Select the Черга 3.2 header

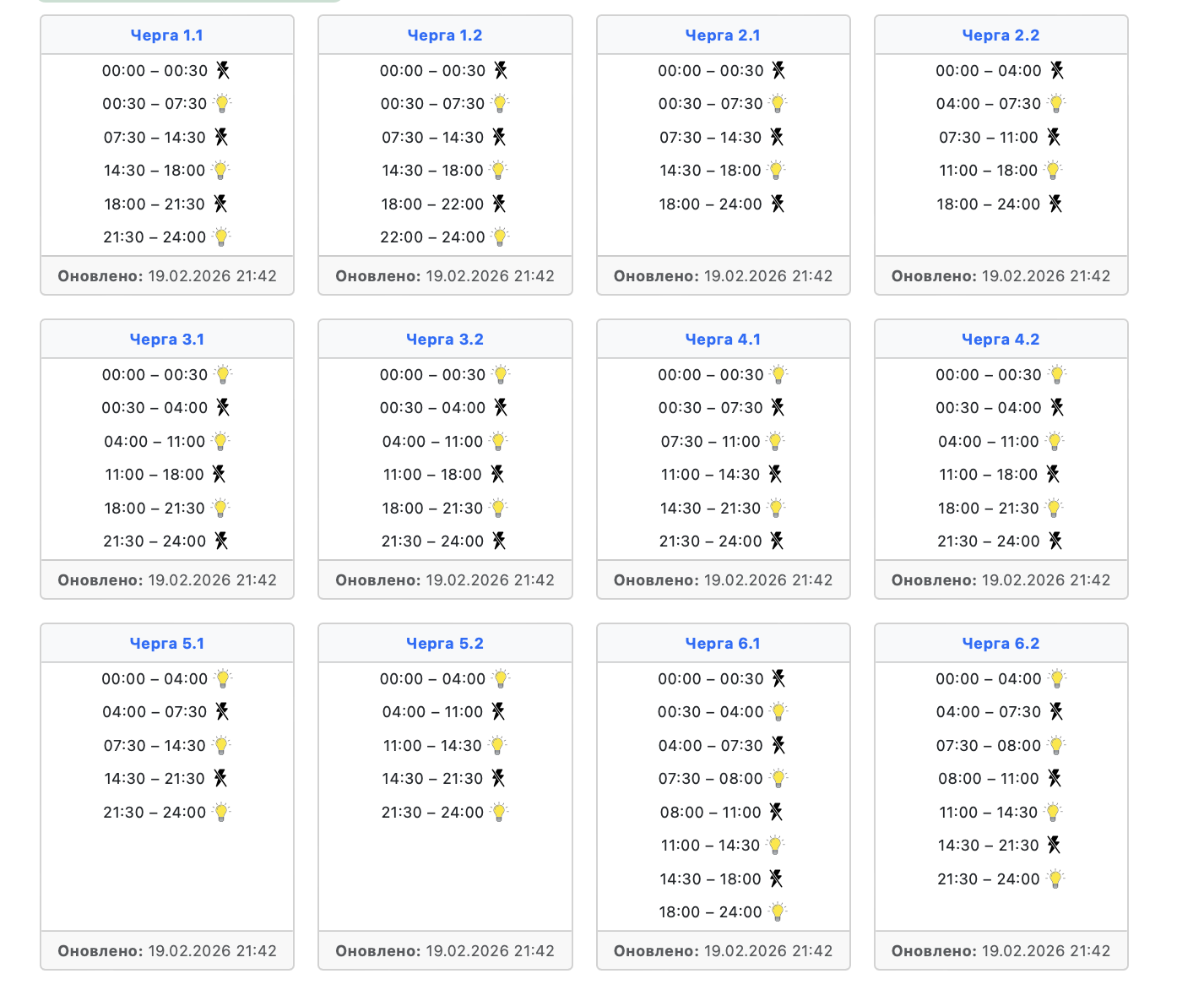tap(444, 340)
